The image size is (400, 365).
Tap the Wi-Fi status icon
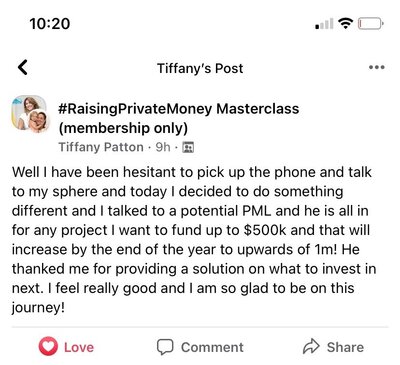pos(346,23)
